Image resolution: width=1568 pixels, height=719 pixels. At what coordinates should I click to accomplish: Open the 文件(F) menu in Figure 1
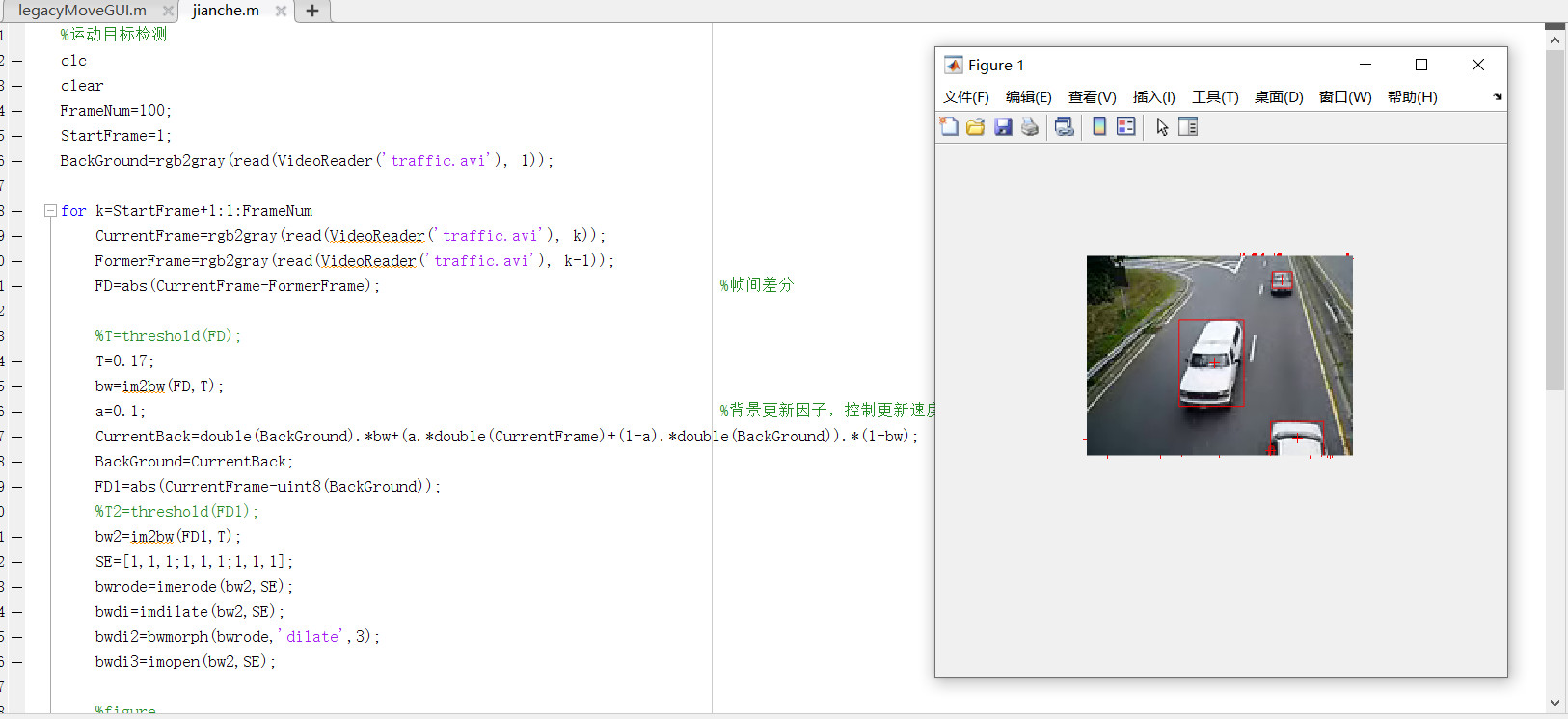coord(965,96)
